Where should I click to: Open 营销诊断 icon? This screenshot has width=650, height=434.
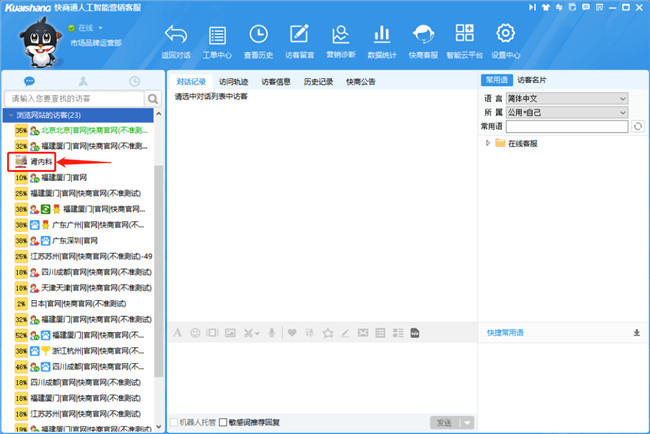pos(341,37)
